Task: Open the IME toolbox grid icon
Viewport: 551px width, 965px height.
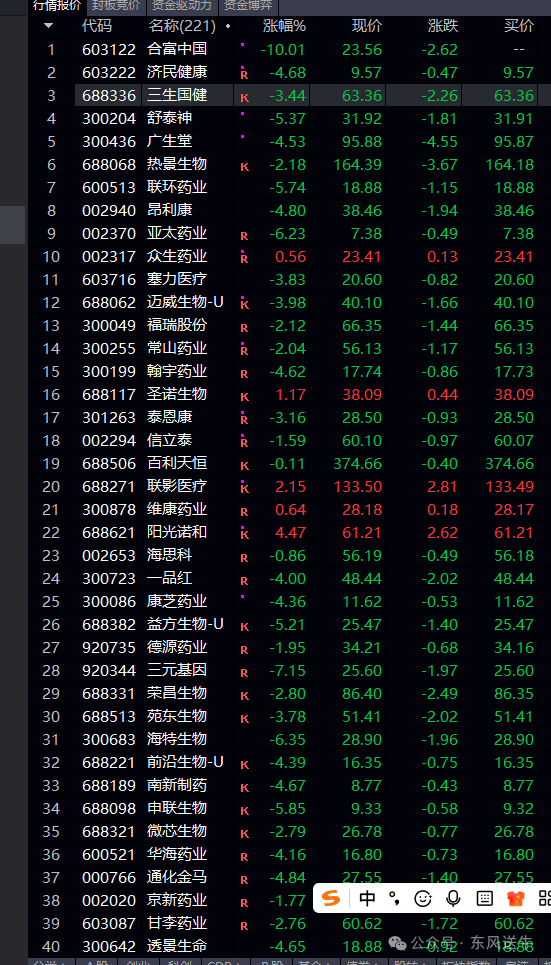Action: pos(545,899)
